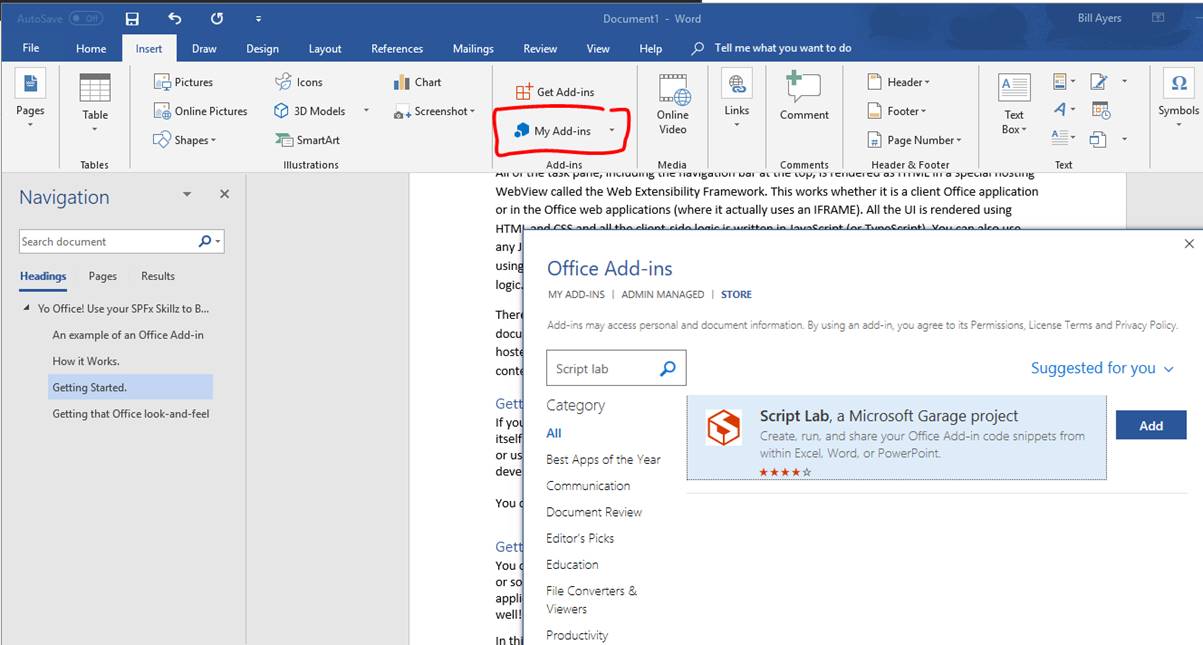1203x645 pixels.
Task: Open the Table insert grid button
Action: point(95,101)
